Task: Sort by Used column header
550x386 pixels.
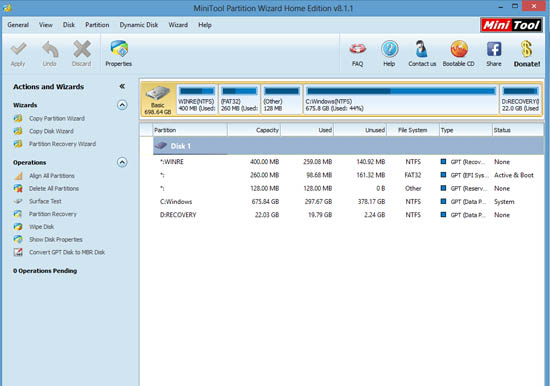Action: coord(307,130)
